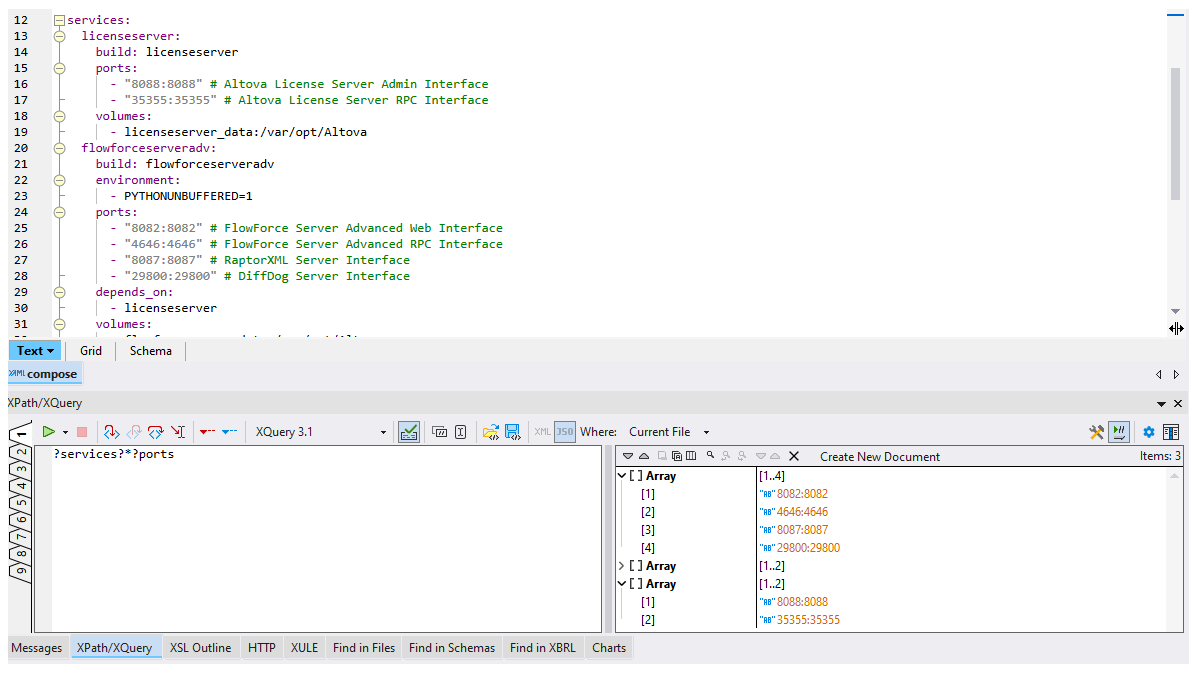Select the Copy result icon in results toolbar

click(x=676, y=455)
